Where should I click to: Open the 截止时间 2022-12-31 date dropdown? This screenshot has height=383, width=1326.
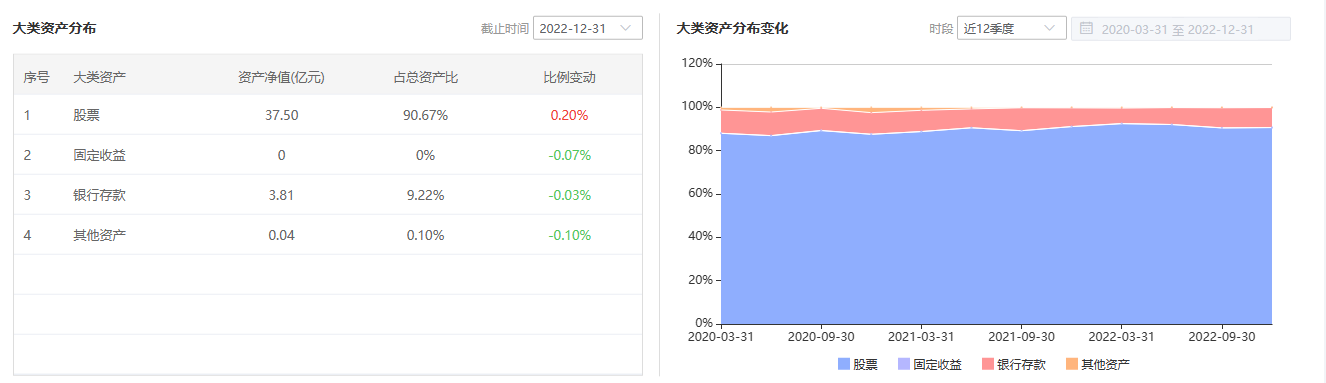(x=588, y=28)
